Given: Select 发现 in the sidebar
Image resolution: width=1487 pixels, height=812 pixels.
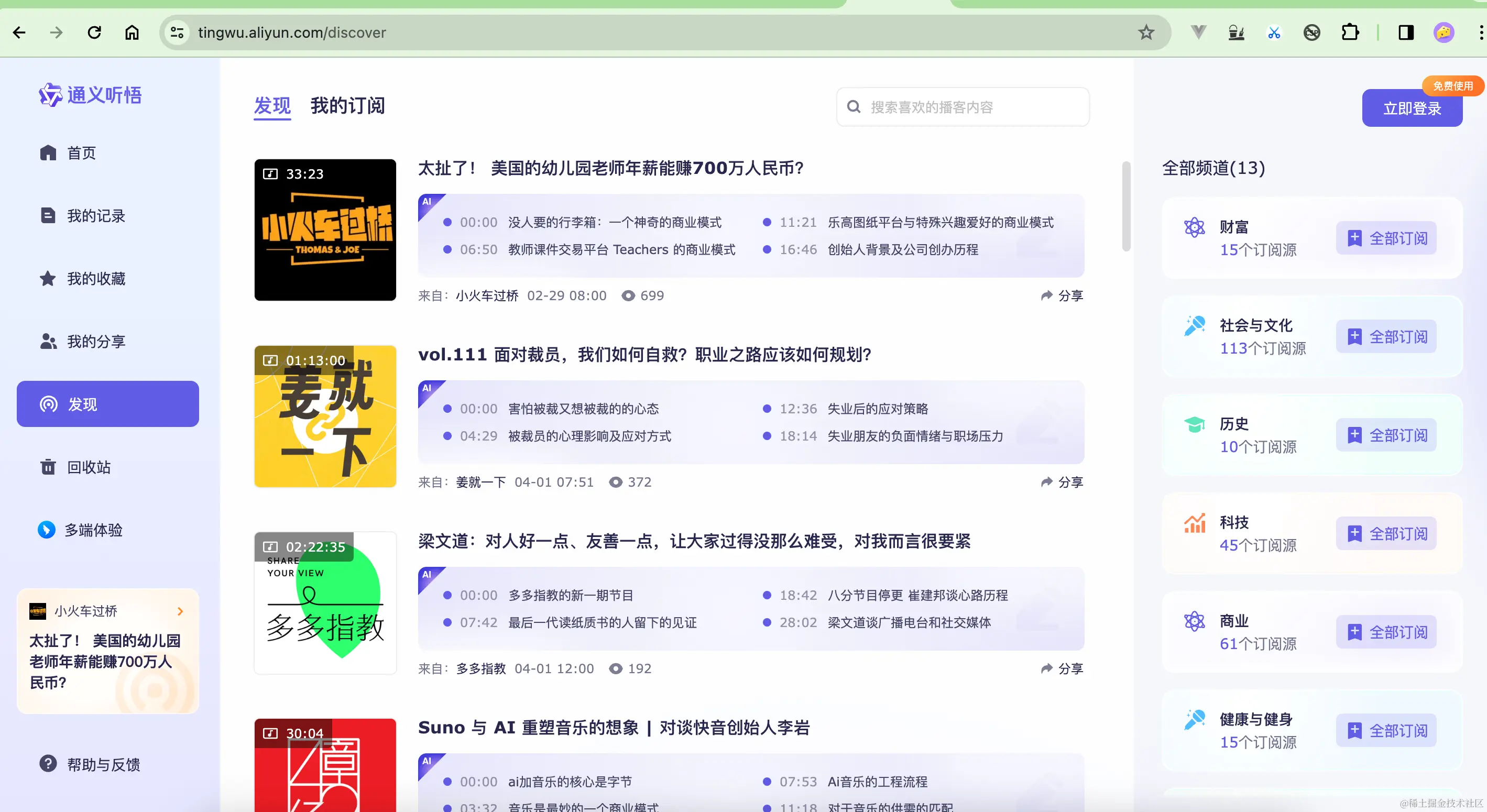Looking at the screenshot, I should pyautogui.click(x=108, y=404).
